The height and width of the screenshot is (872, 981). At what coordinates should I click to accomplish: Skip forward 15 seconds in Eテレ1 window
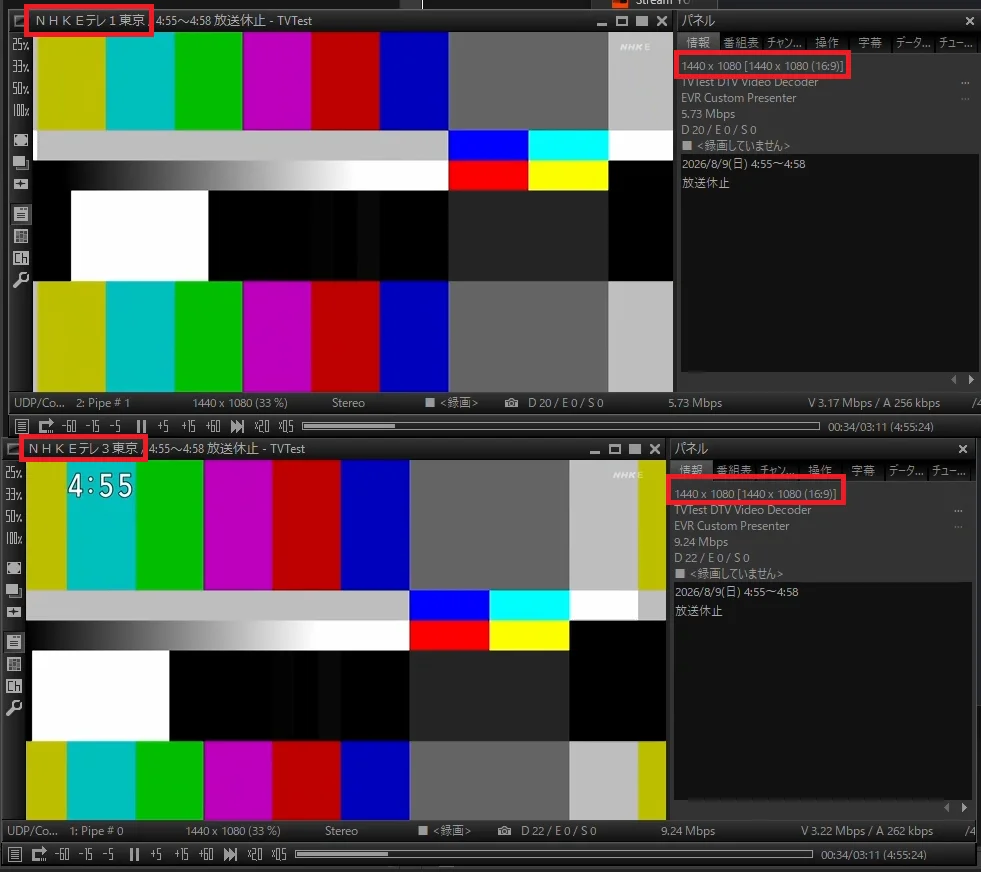click(x=188, y=427)
